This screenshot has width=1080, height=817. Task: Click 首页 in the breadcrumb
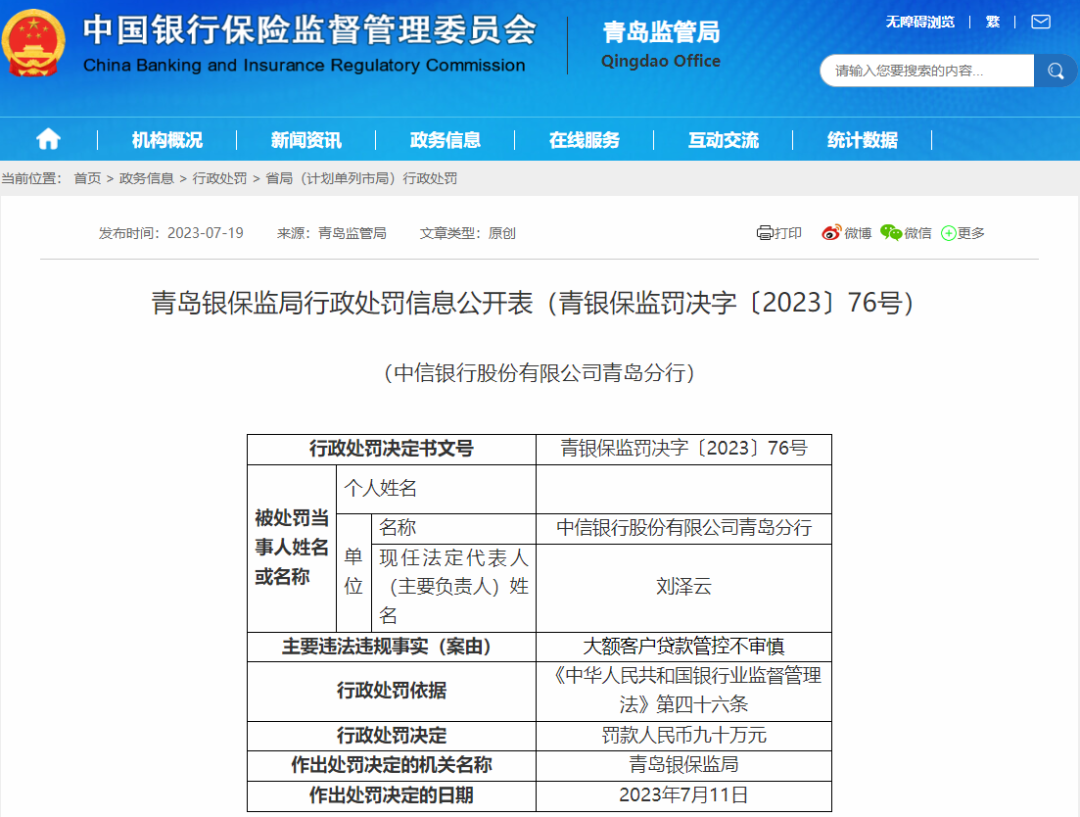coord(87,178)
